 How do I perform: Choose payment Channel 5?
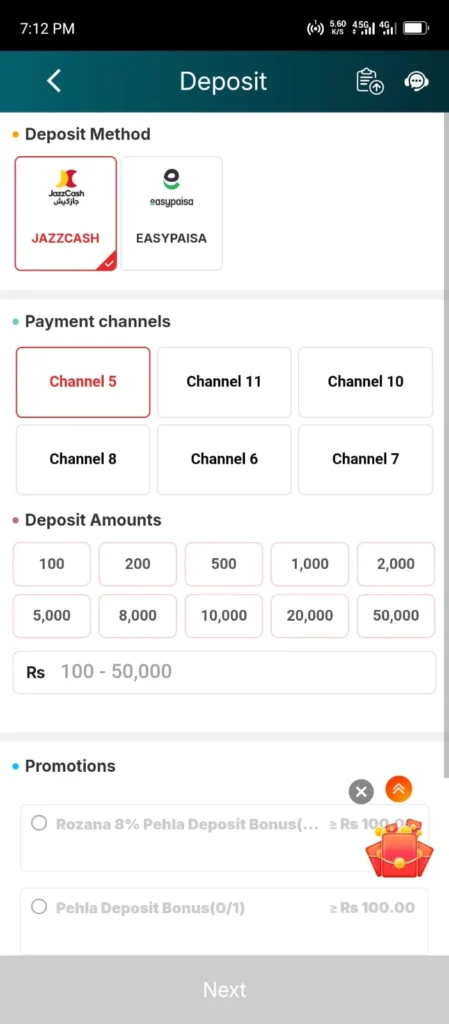(83, 382)
